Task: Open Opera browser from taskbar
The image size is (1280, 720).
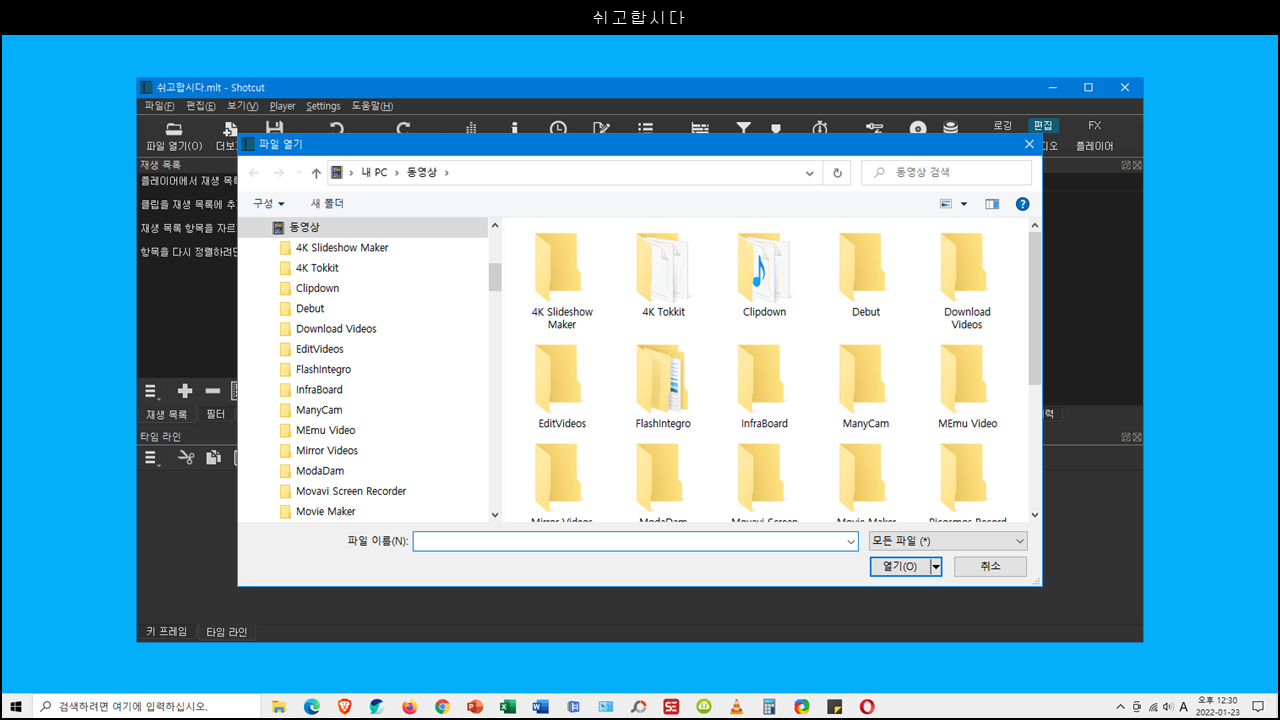Action: (867, 706)
